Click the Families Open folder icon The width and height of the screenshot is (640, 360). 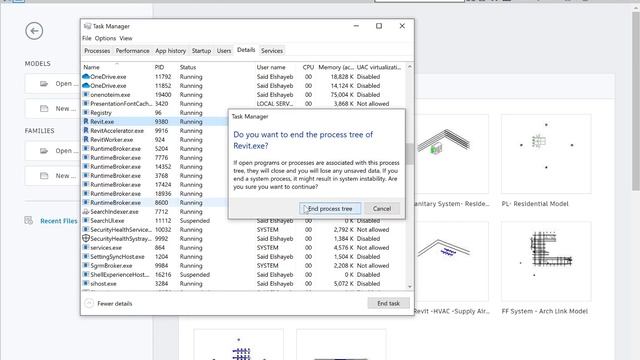44,151
